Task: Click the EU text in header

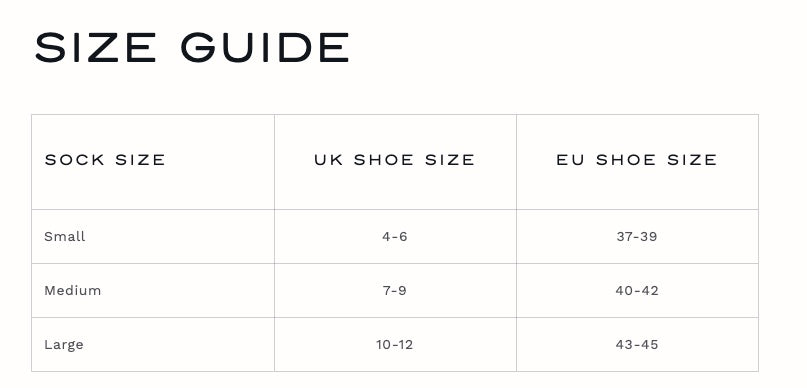Action: pyautogui.click(x=570, y=160)
